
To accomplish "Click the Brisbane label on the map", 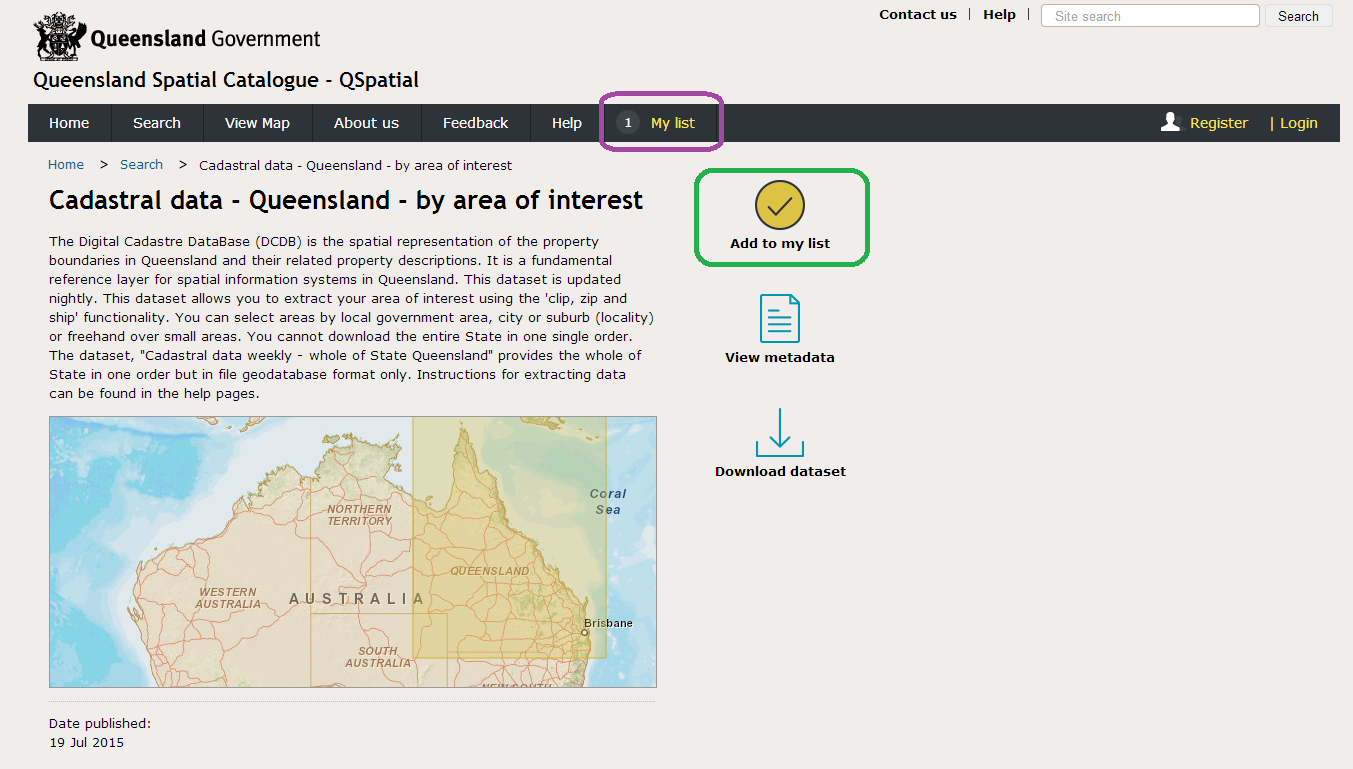I will (608, 623).
